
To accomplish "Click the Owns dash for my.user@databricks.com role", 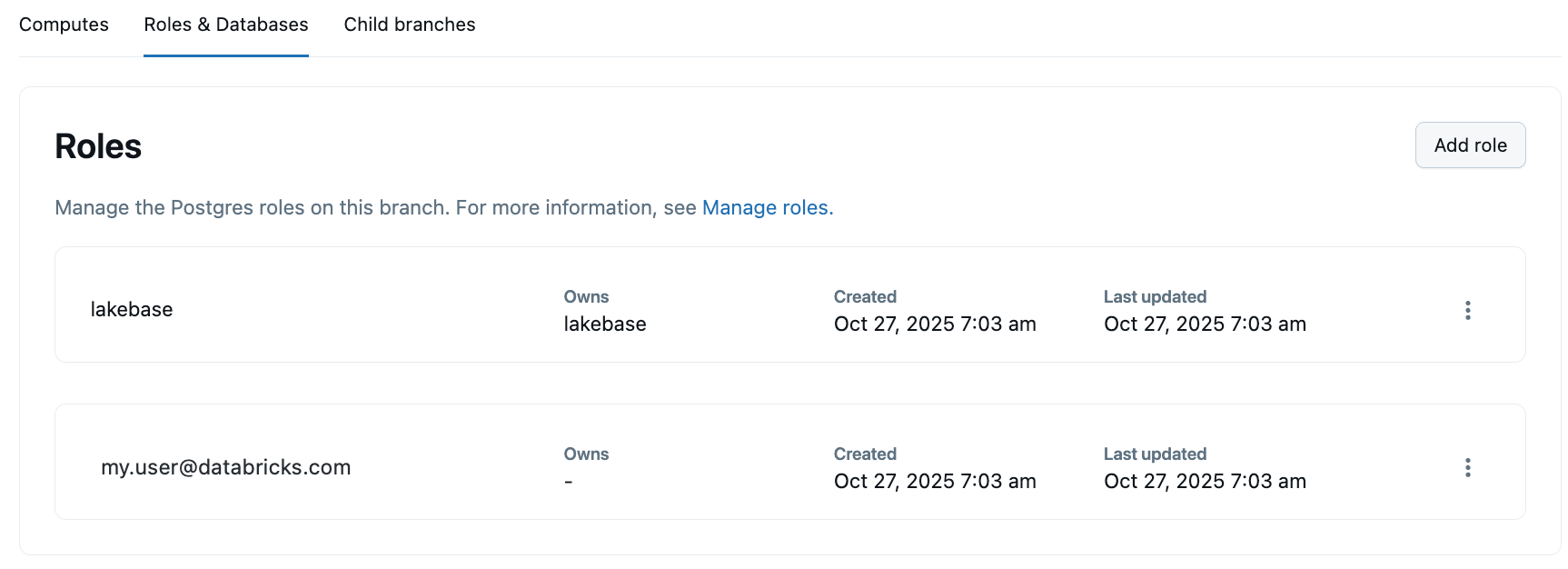I will tap(569, 482).
